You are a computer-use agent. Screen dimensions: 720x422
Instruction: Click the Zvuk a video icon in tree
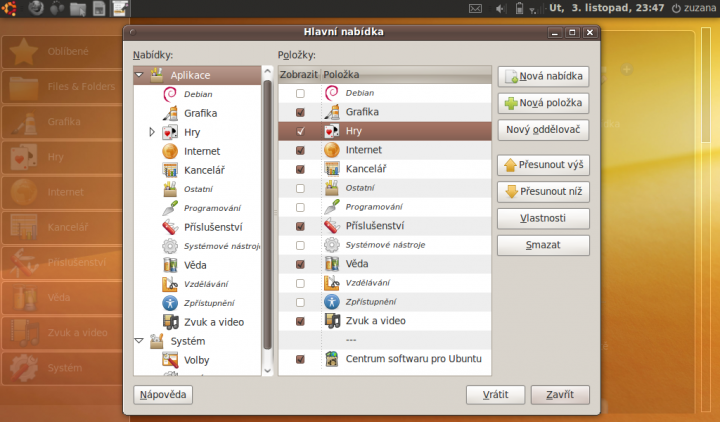170,322
